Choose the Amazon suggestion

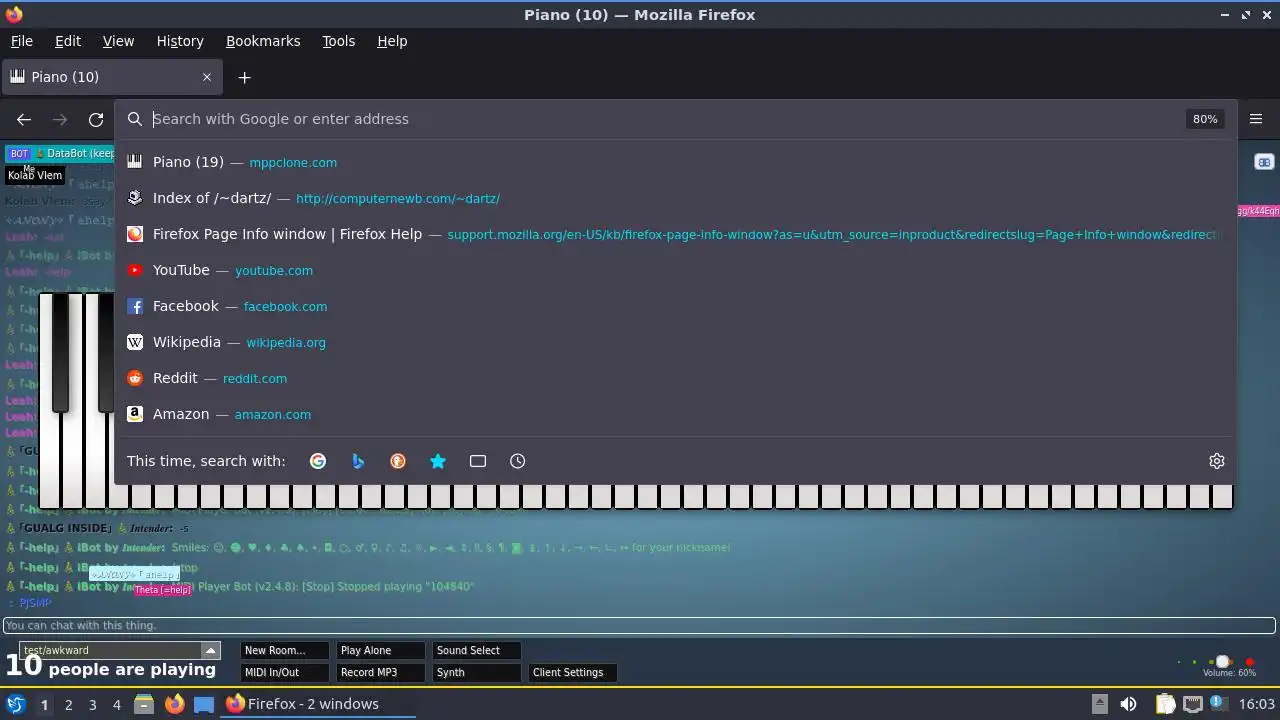click(x=675, y=414)
